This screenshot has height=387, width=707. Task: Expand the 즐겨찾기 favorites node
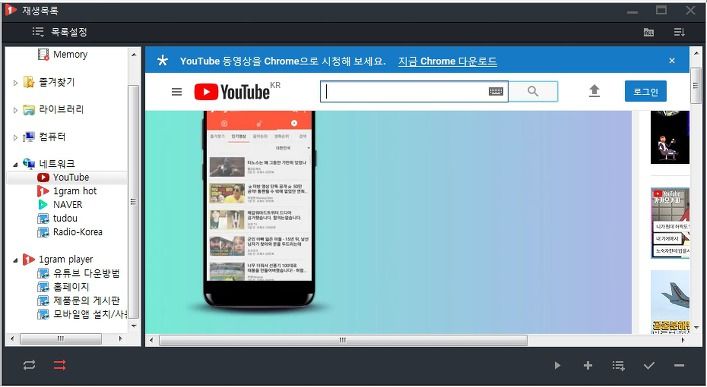[x=15, y=83]
